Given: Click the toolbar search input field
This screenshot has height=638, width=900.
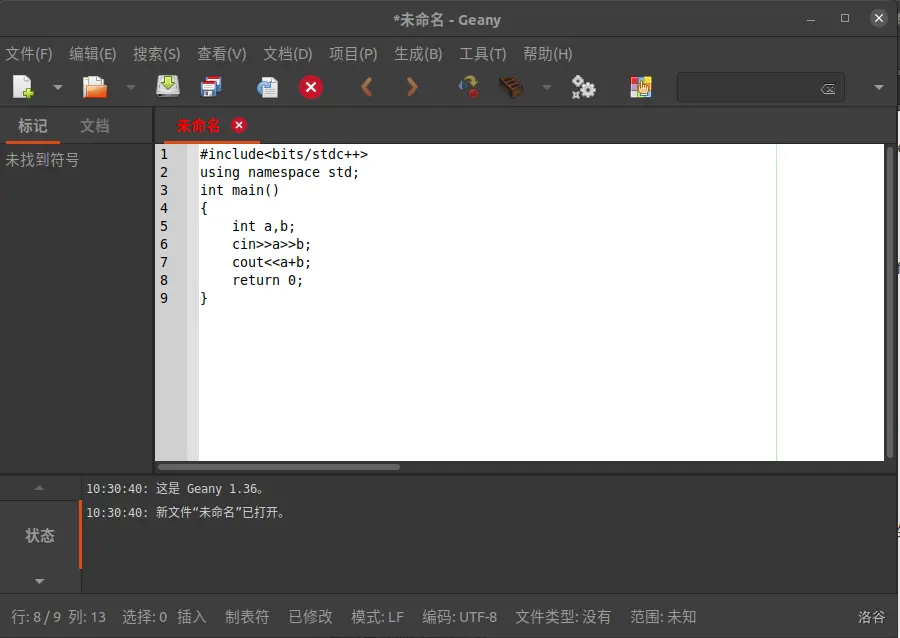Looking at the screenshot, I should click(750, 88).
